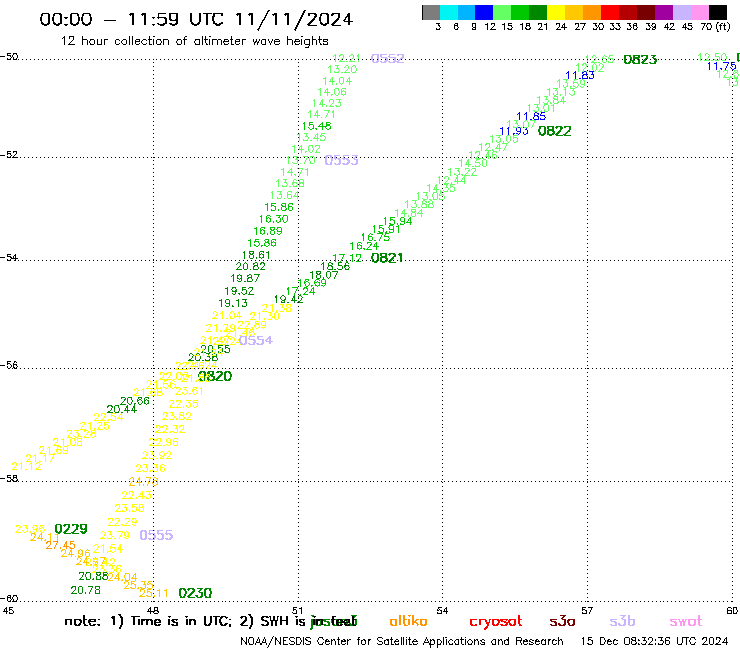740x650 pixels.
Task: Click the black swatch at the legend end
Action: [717, 12]
